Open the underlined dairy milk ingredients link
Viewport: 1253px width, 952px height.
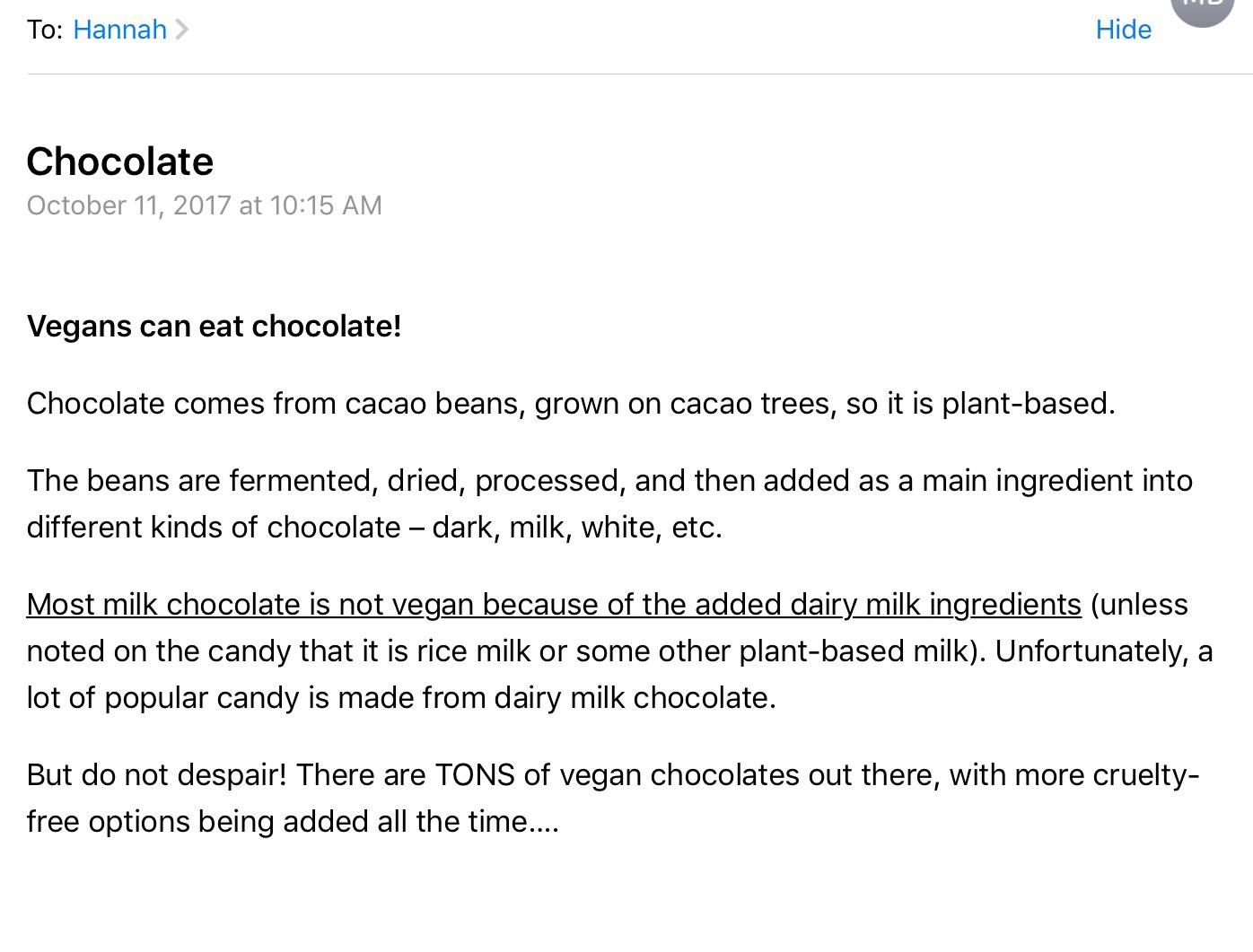pos(554,604)
